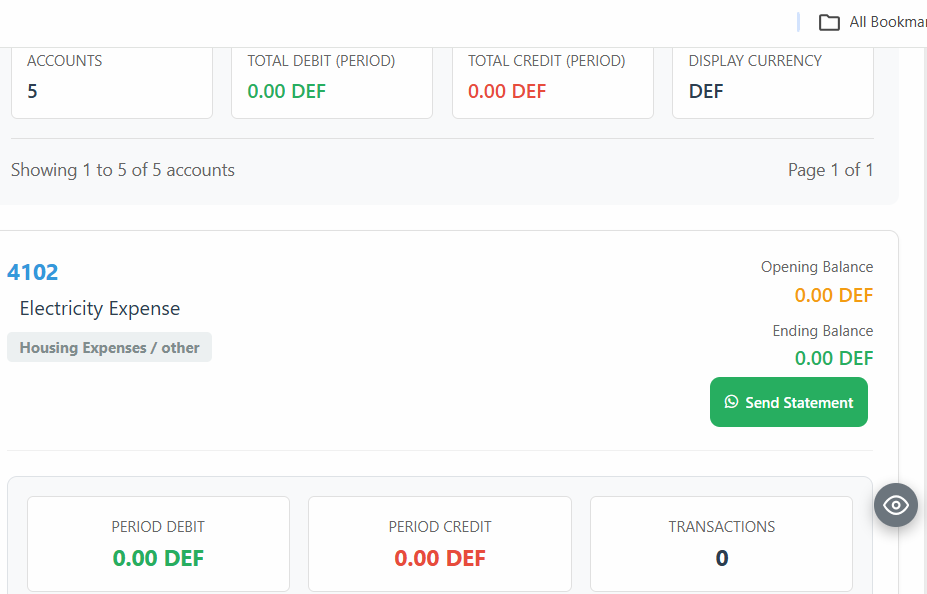Click the Showing 1 to 5 accounts text
927x594 pixels.
[123, 170]
